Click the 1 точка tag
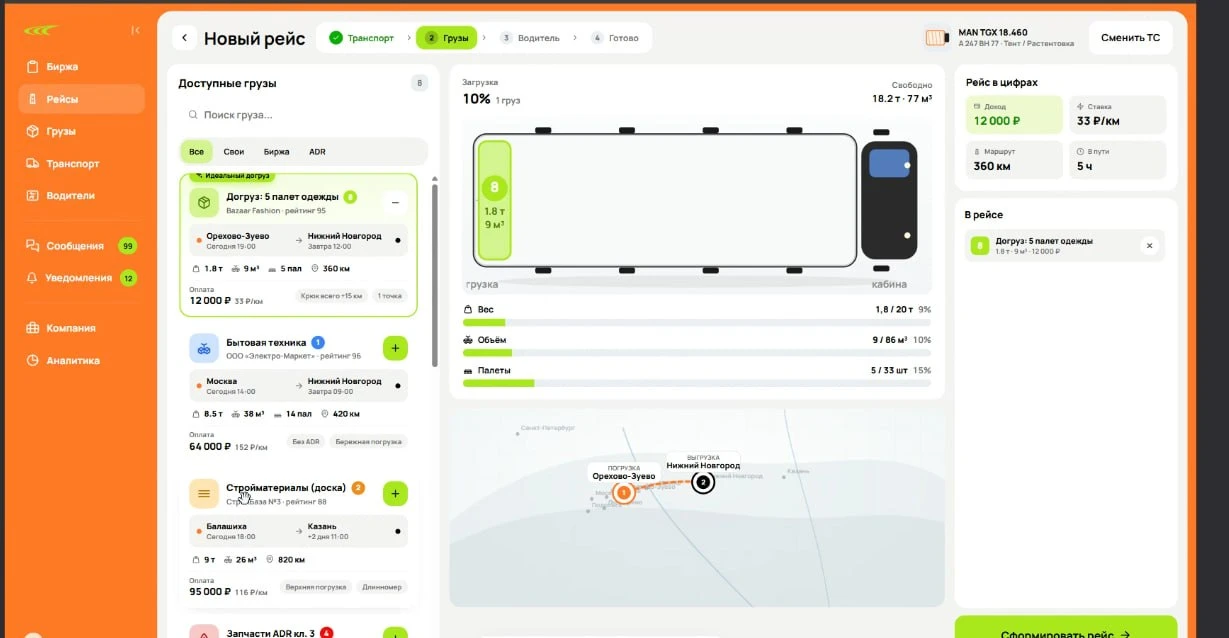This screenshot has height=638, width=1229. pos(390,296)
